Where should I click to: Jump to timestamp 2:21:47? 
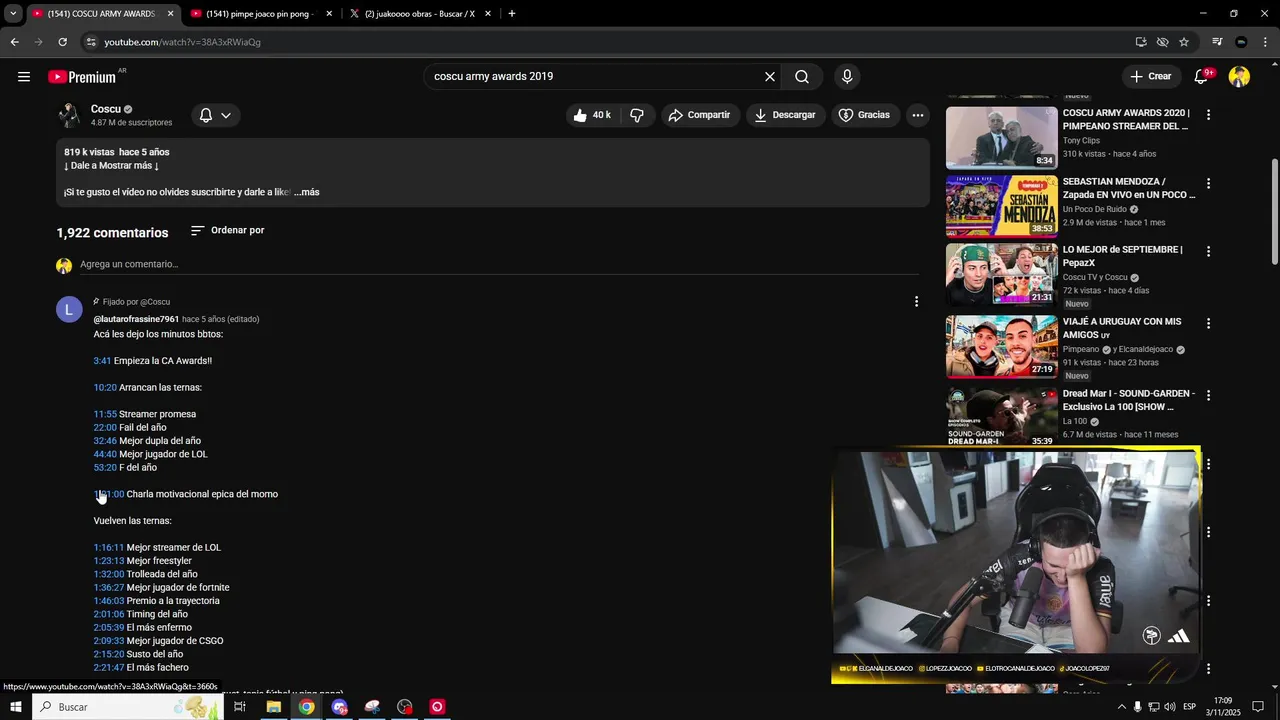109,668
